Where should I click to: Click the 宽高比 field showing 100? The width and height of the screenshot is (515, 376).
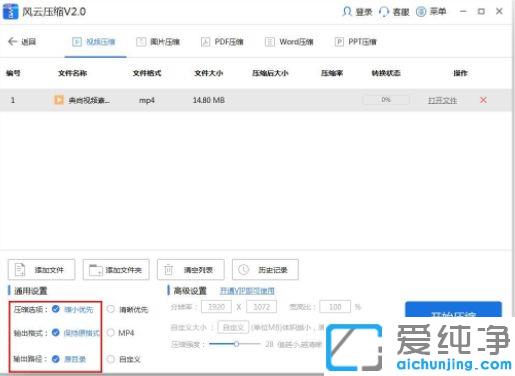pyautogui.click(x=335, y=307)
